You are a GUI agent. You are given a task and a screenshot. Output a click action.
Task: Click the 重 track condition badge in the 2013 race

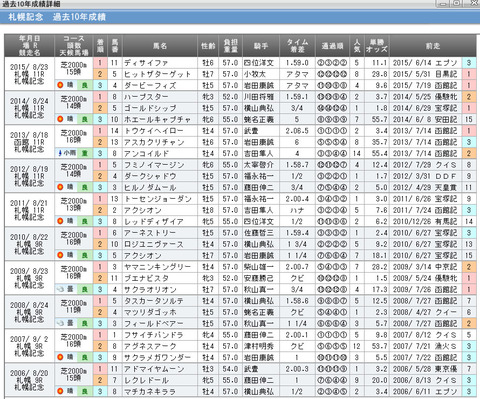click(x=85, y=153)
